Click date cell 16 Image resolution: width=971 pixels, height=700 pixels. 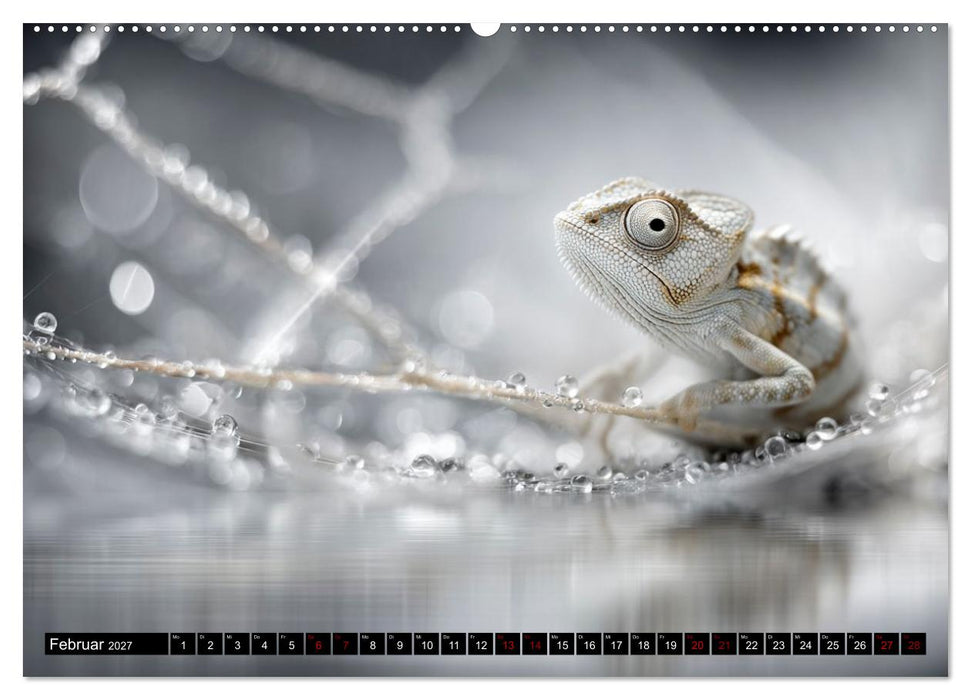(589, 644)
